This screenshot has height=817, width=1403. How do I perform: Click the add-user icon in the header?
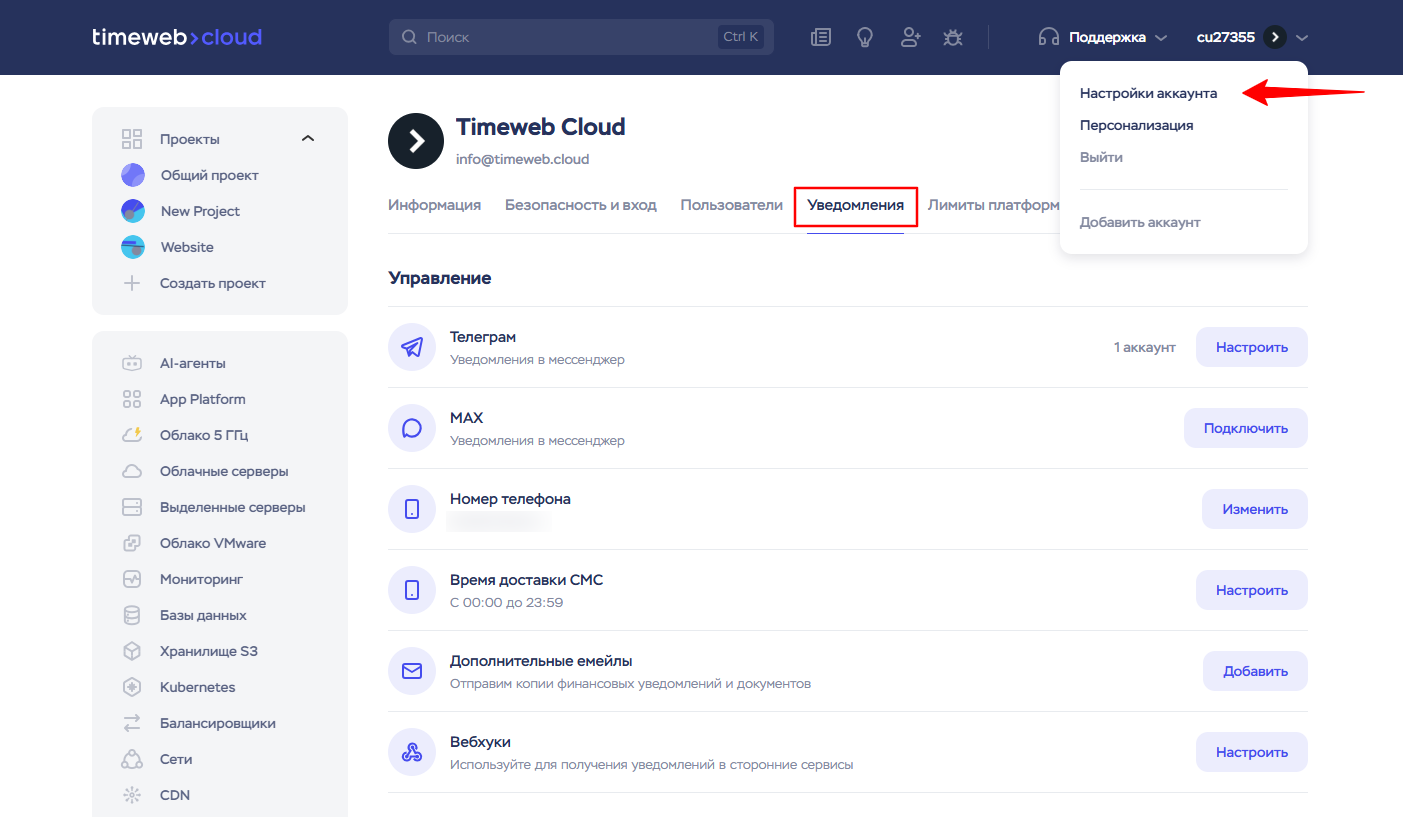910,37
